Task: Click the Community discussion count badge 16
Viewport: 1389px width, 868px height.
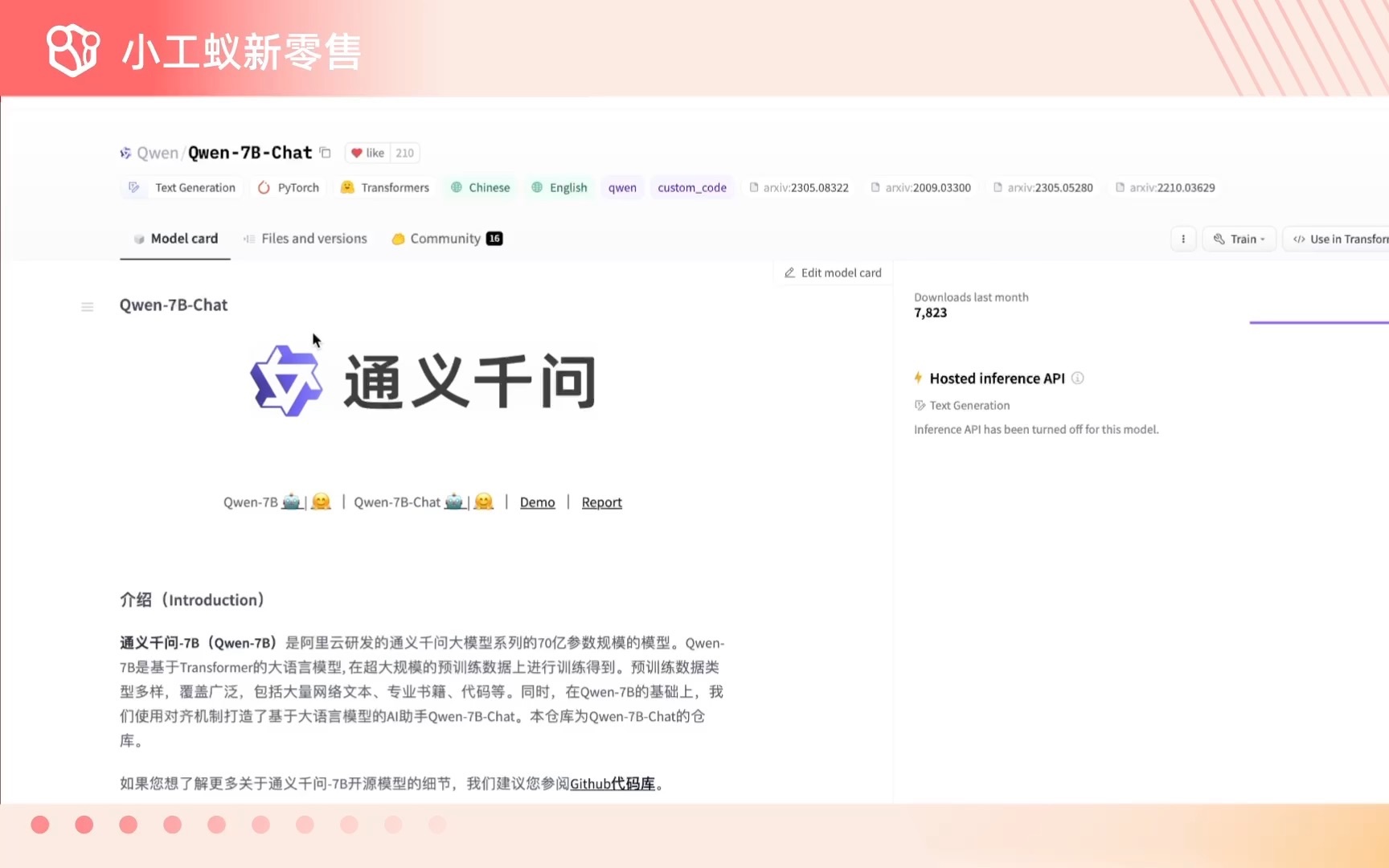Action: point(494,239)
